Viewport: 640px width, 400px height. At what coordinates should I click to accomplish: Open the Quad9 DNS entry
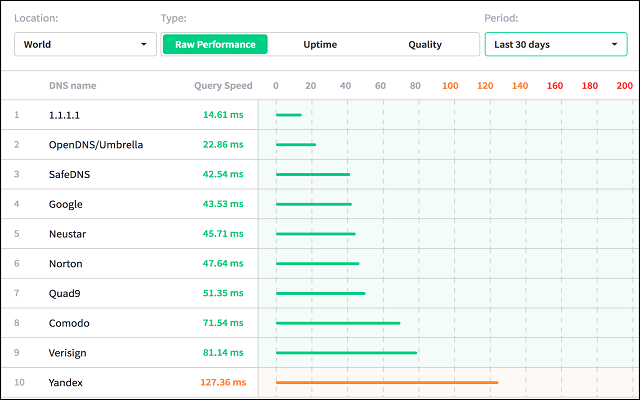pyautogui.click(x=66, y=294)
